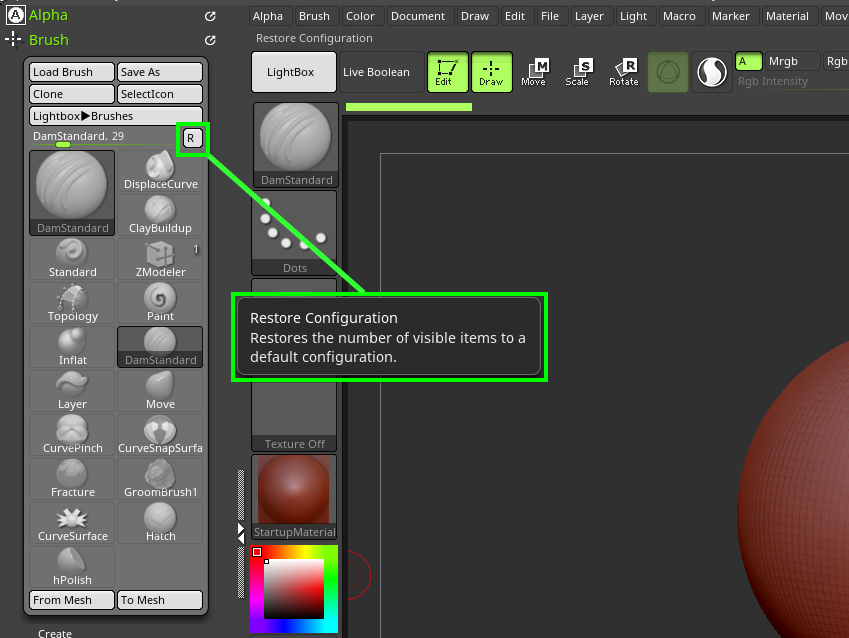This screenshot has height=638, width=849.
Task: Select the CurveSurface brush
Action: [x=72, y=522]
